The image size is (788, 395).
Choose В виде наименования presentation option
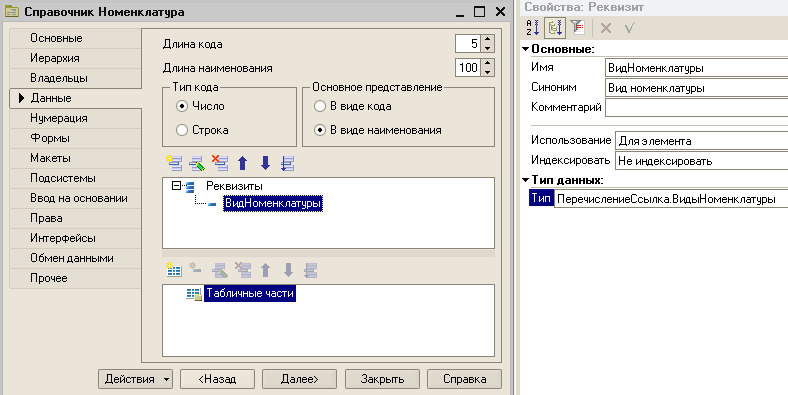pyautogui.click(x=320, y=130)
